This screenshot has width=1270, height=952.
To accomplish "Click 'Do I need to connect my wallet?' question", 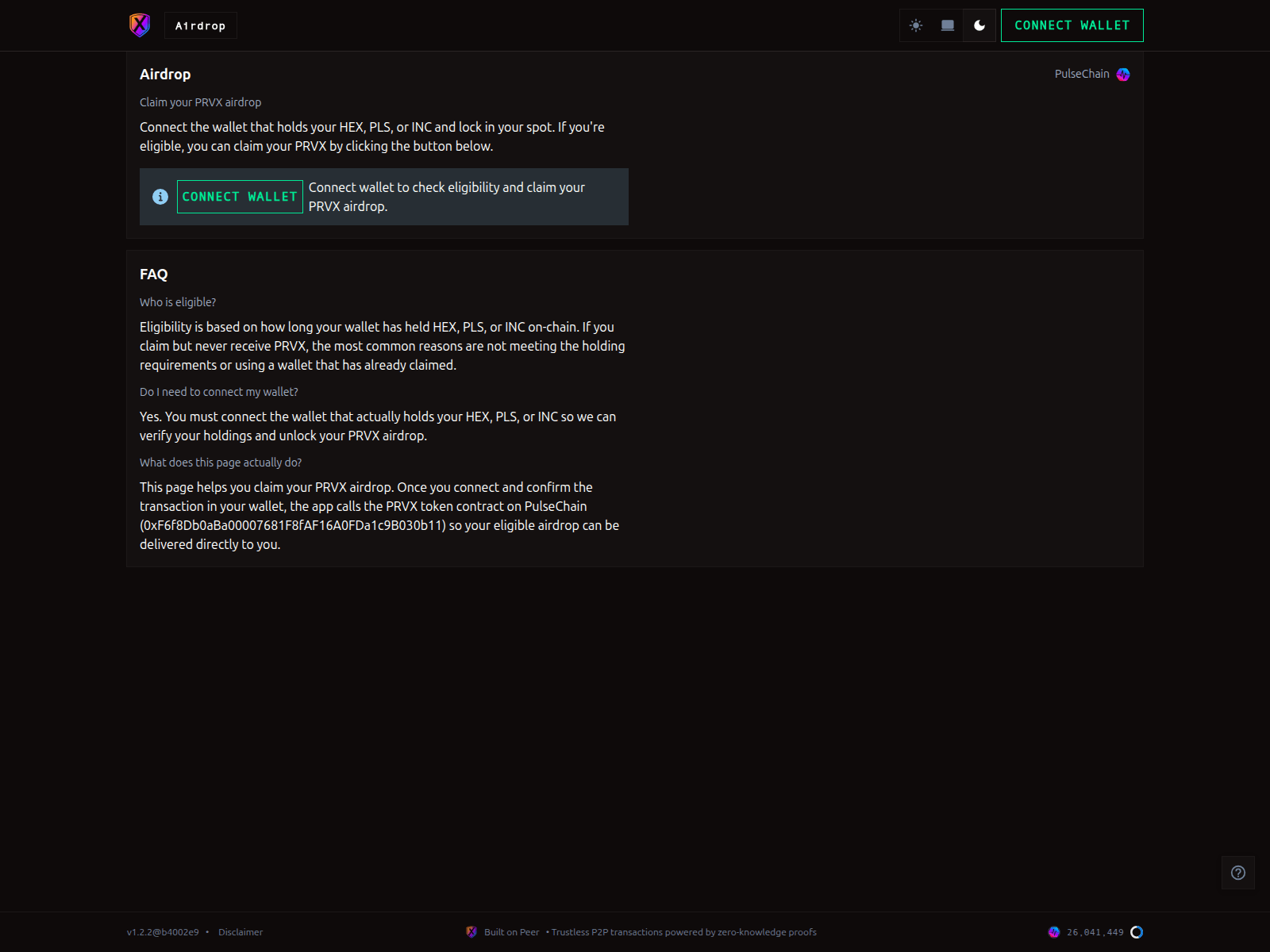I will [x=219, y=392].
